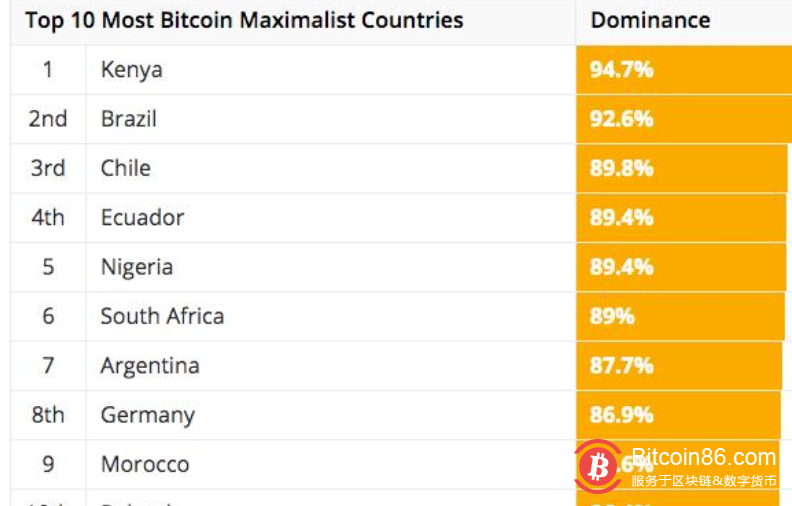Click the Top 10 Most Bitcoin Maximalist Countries header

pos(244,20)
